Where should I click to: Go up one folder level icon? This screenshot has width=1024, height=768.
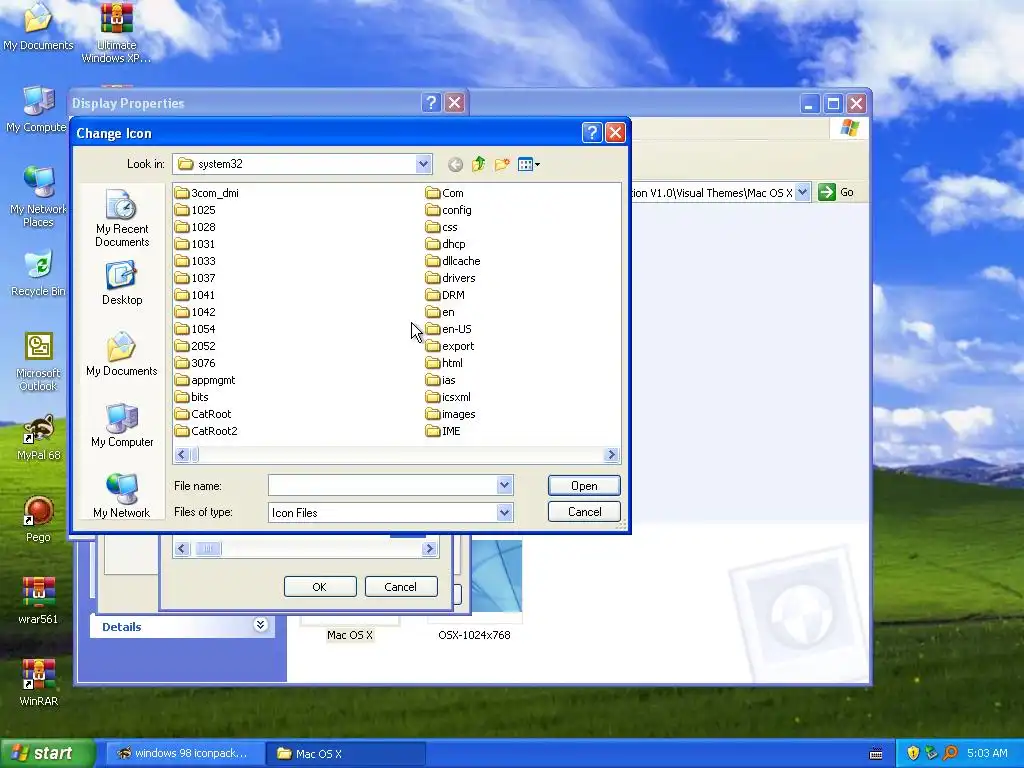click(479, 165)
